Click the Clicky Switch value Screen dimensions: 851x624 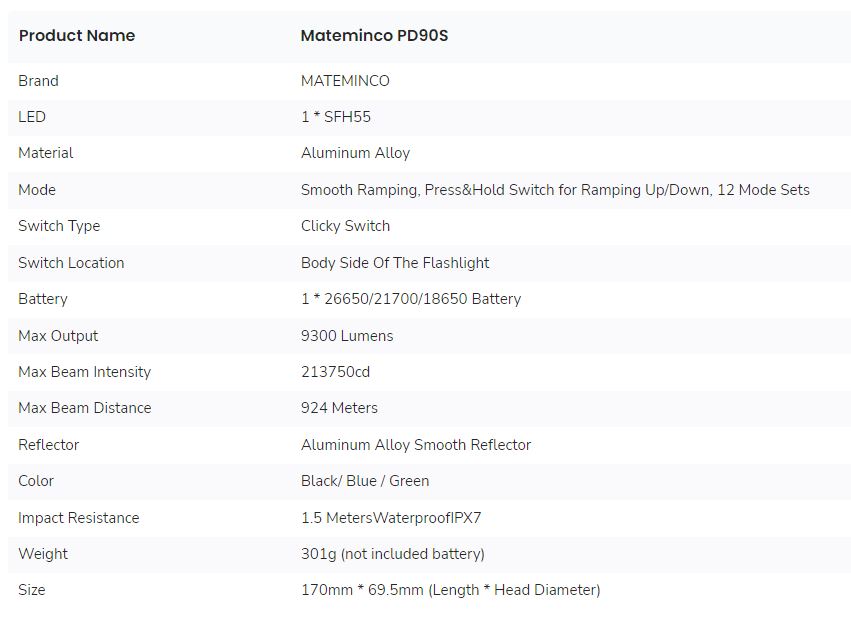345,226
